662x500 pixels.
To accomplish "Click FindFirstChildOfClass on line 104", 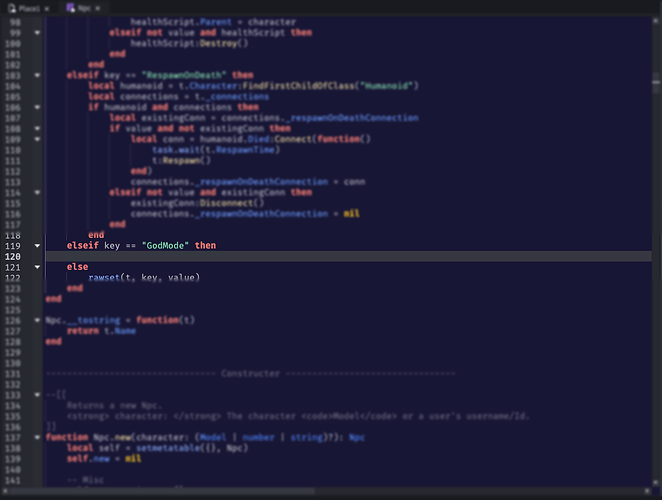I will click(x=298, y=86).
